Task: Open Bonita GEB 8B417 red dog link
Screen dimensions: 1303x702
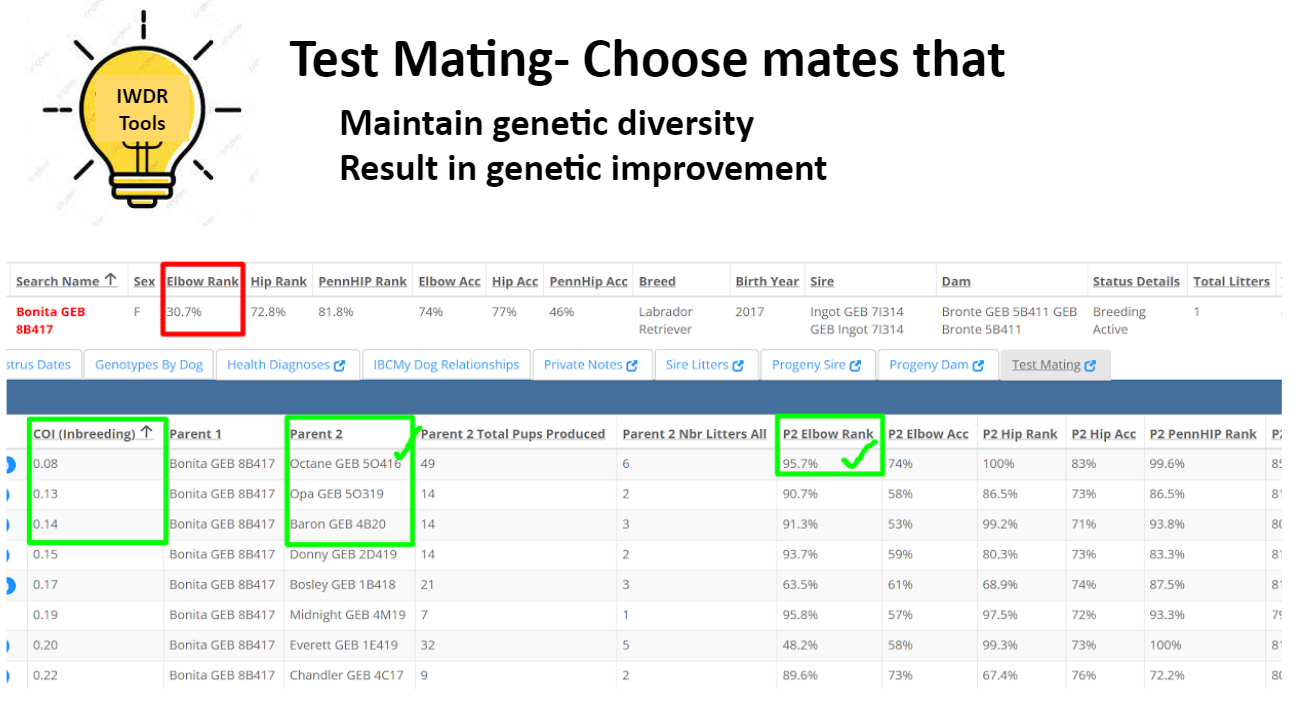Action: [51, 320]
